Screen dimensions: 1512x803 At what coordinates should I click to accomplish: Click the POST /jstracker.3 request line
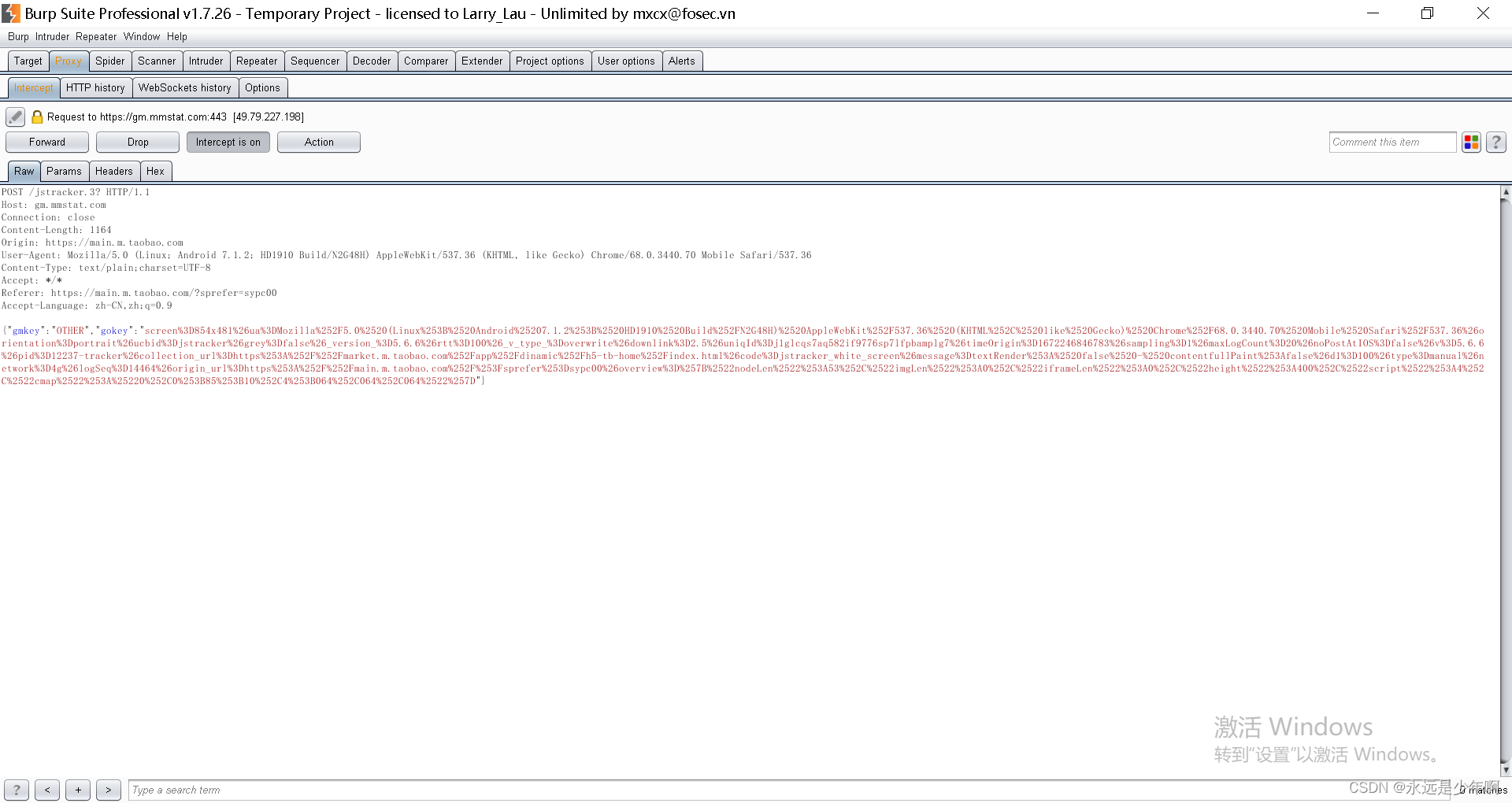click(x=76, y=192)
